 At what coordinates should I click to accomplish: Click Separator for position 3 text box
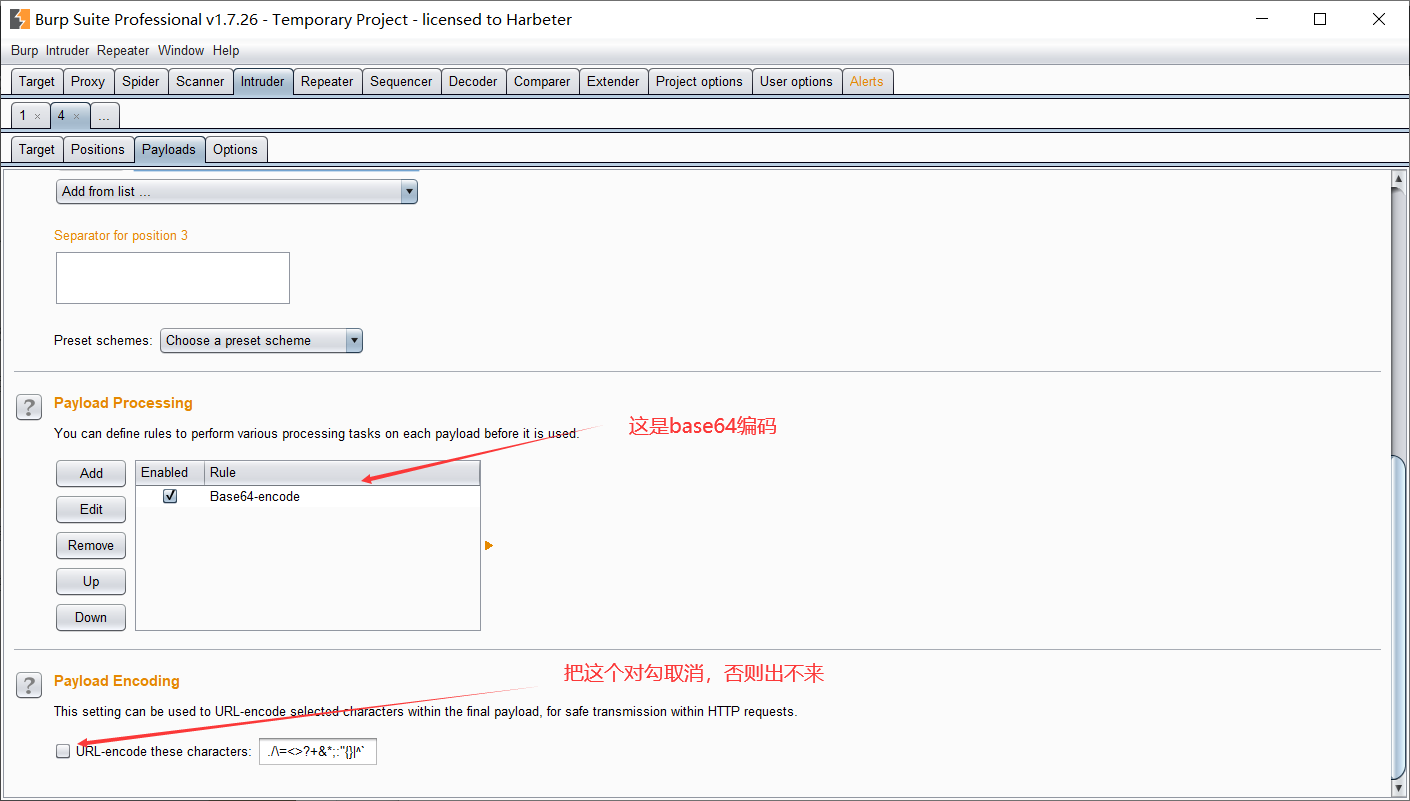click(x=173, y=278)
